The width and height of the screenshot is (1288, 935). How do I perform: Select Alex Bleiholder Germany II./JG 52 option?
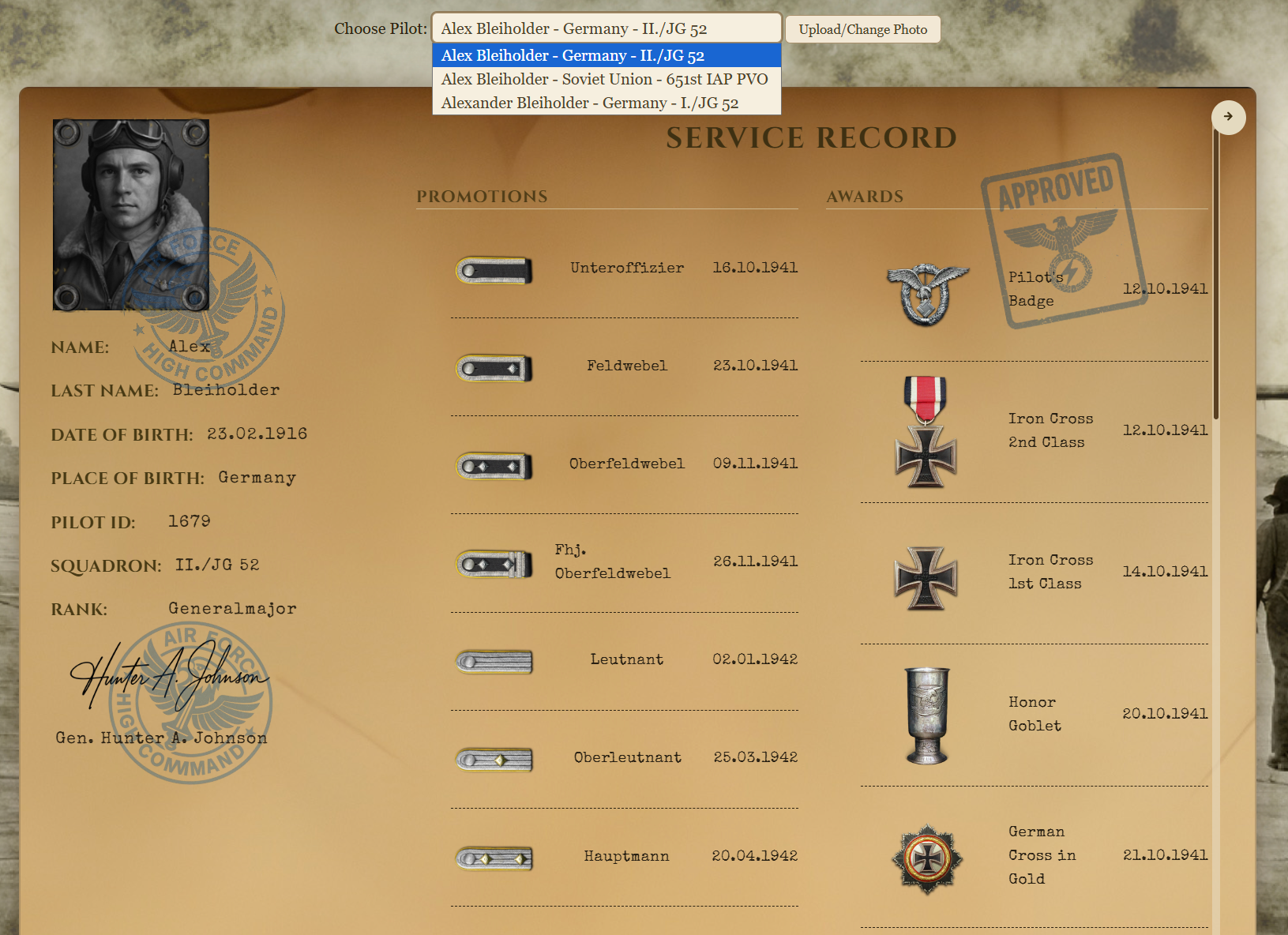pyautogui.click(x=606, y=55)
